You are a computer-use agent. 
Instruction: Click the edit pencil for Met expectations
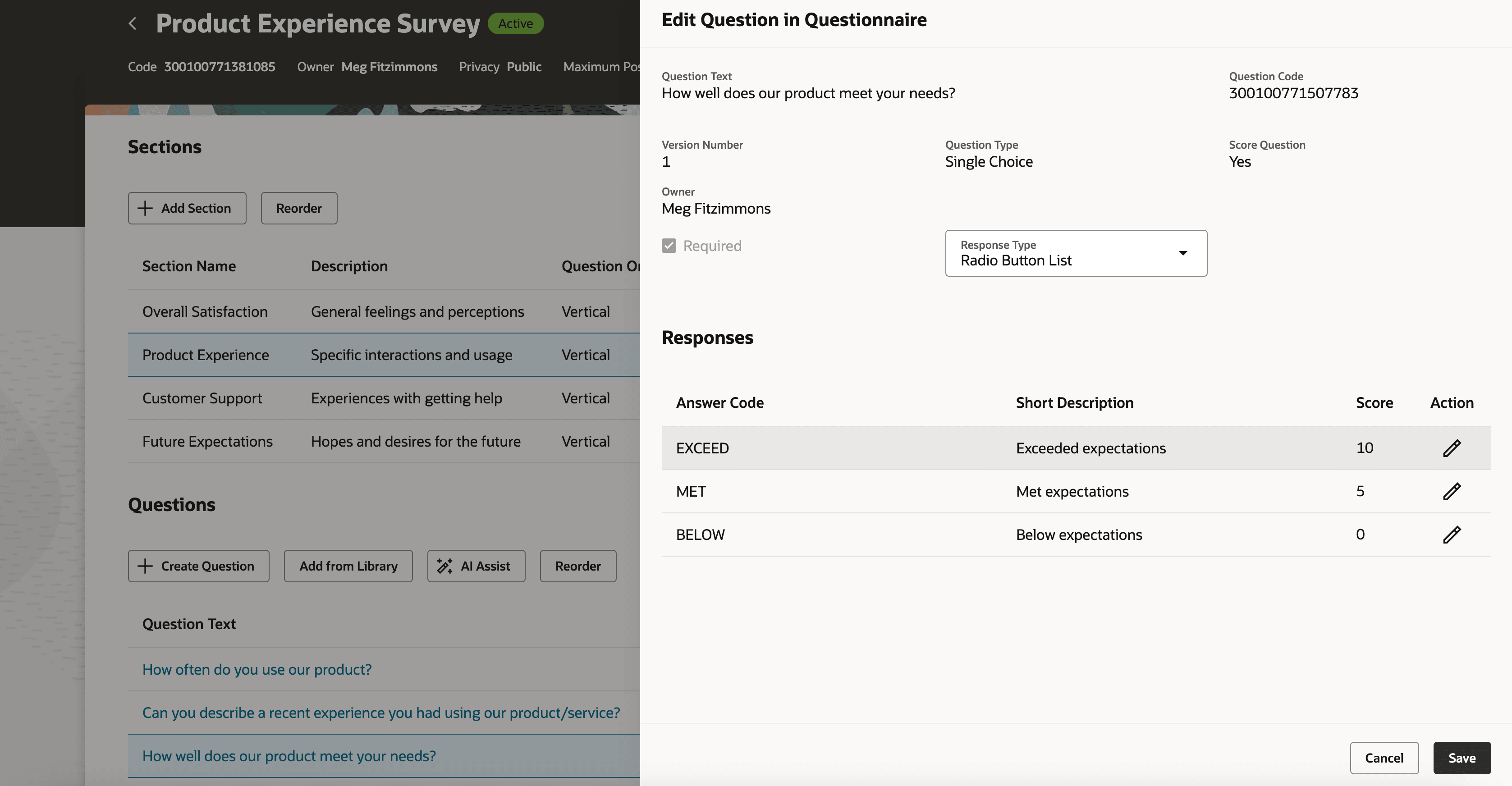click(1452, 491)
